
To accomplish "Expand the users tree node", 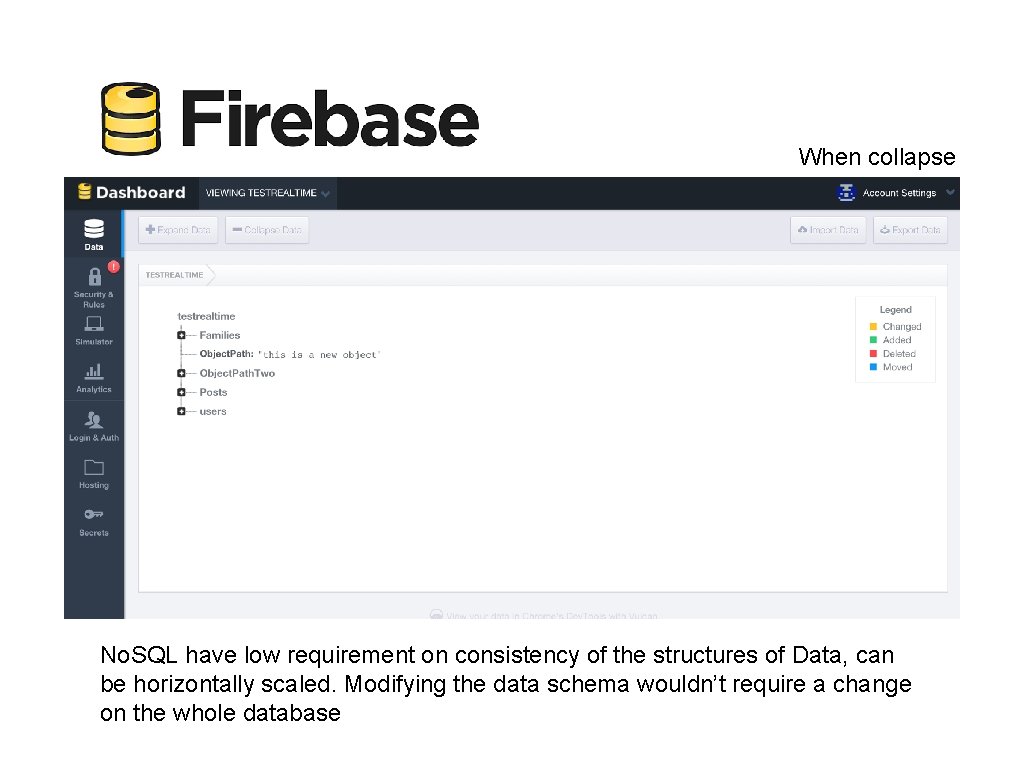I will click(181, 411).
